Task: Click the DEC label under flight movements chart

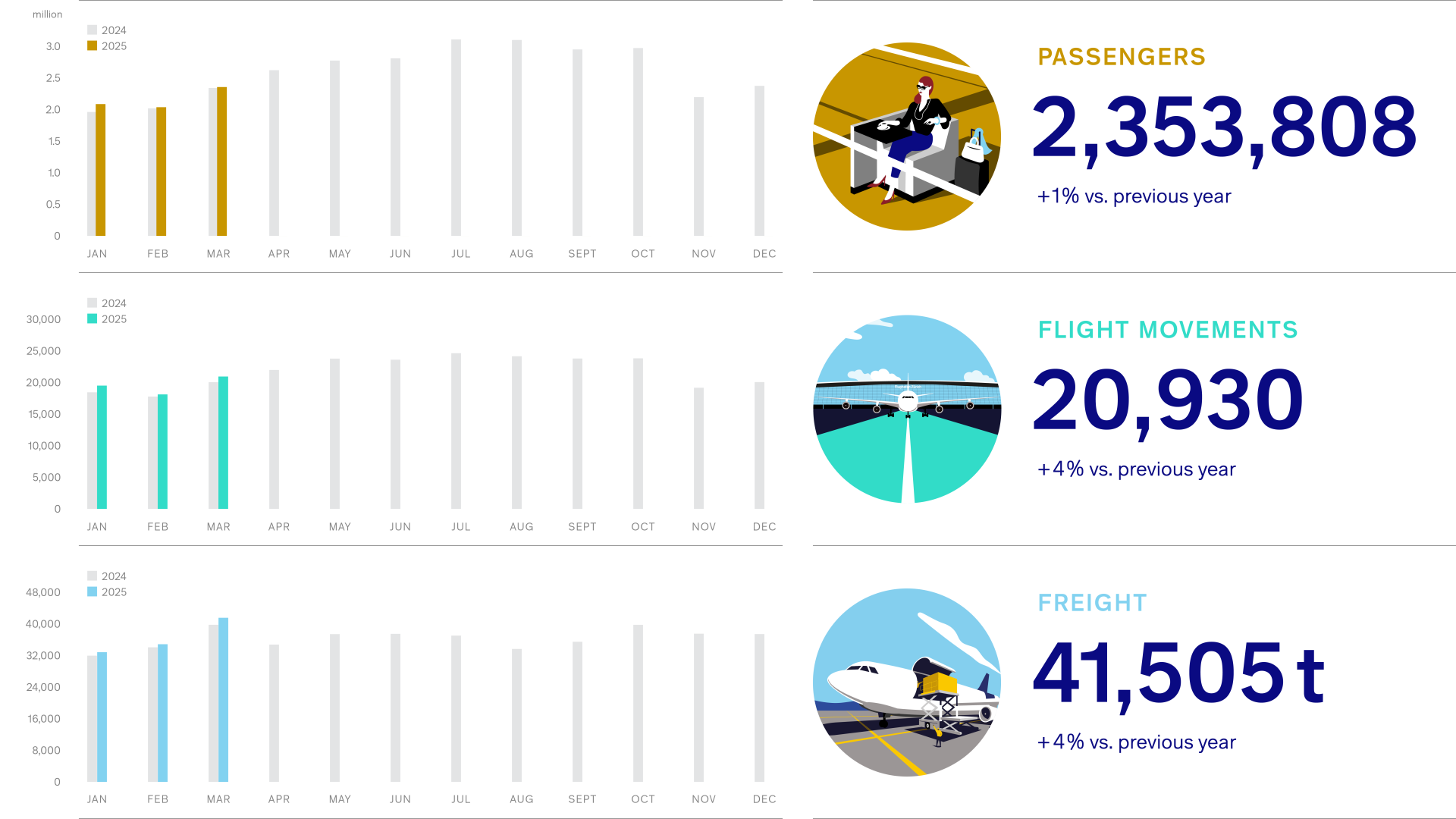Action: pos(764,527)
